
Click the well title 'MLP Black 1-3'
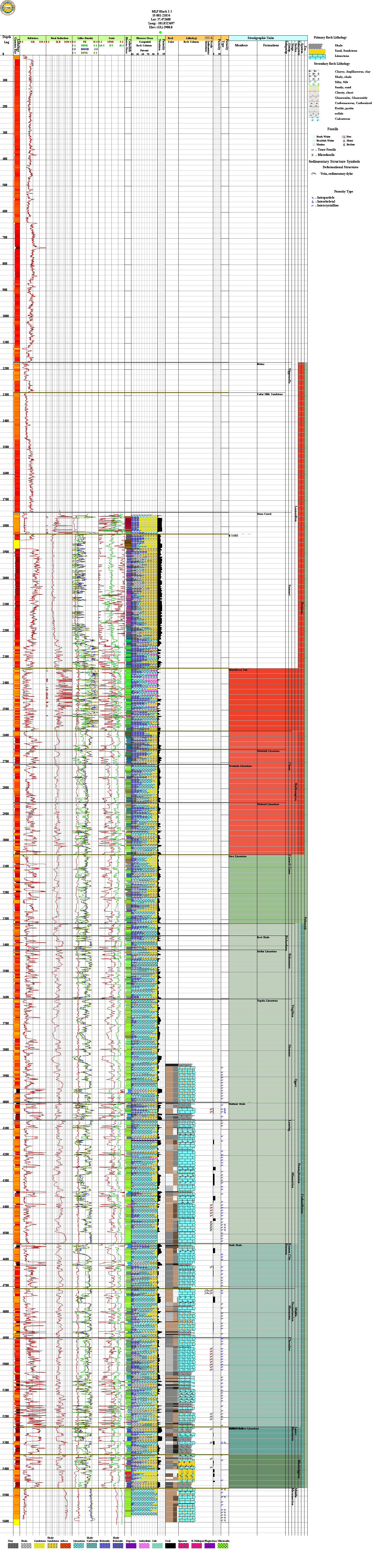pos(162,12)
